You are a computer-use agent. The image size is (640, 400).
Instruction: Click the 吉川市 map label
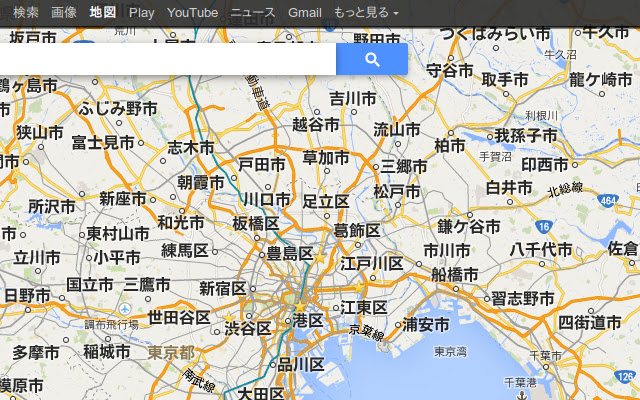(x=353, y=99)
